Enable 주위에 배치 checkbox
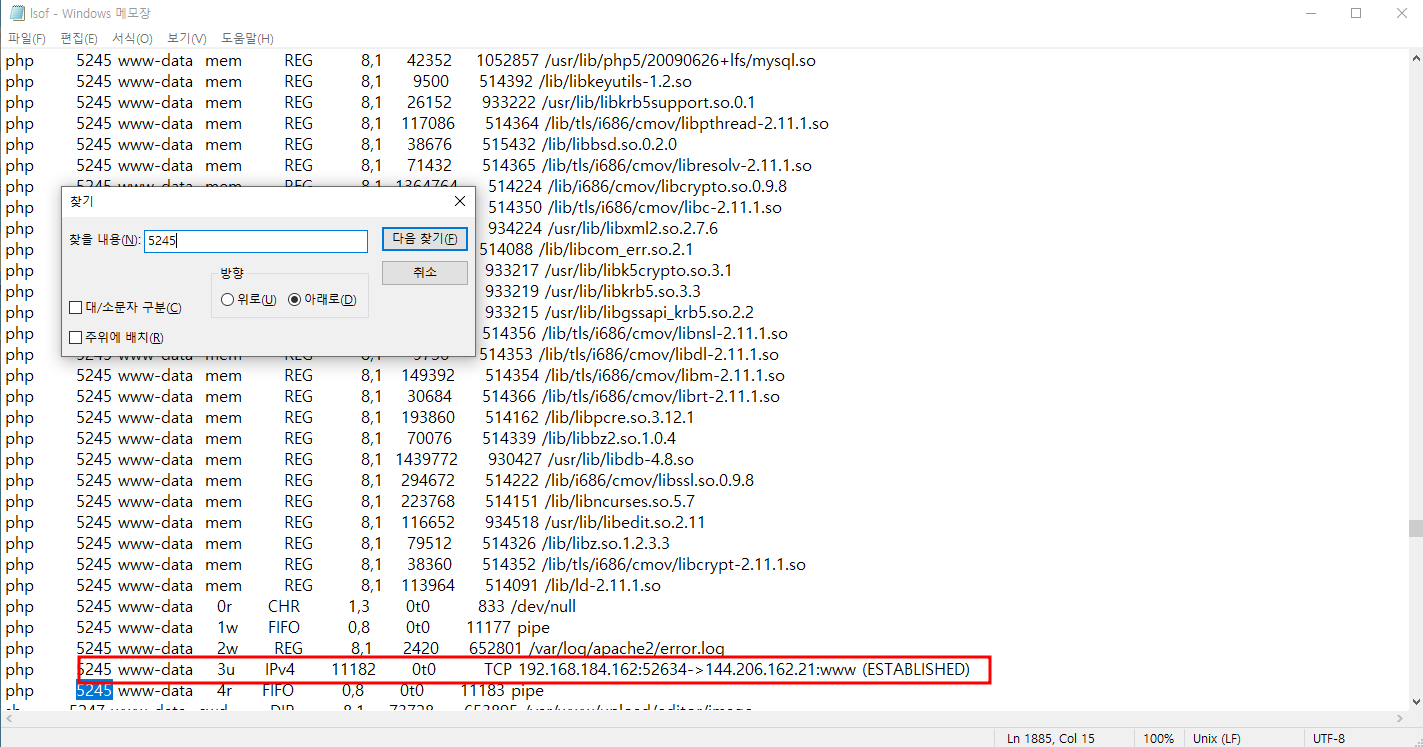 [x=116, y=338]
